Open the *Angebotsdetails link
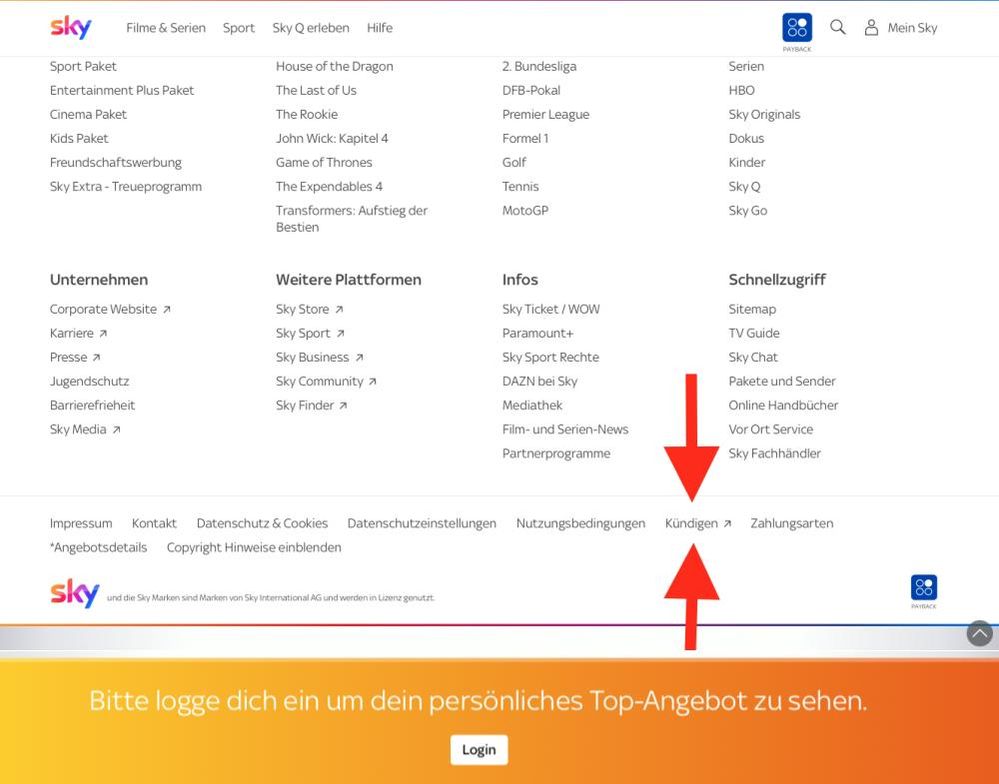The height and width of the screenshot is (784, 999). point(98,548)
